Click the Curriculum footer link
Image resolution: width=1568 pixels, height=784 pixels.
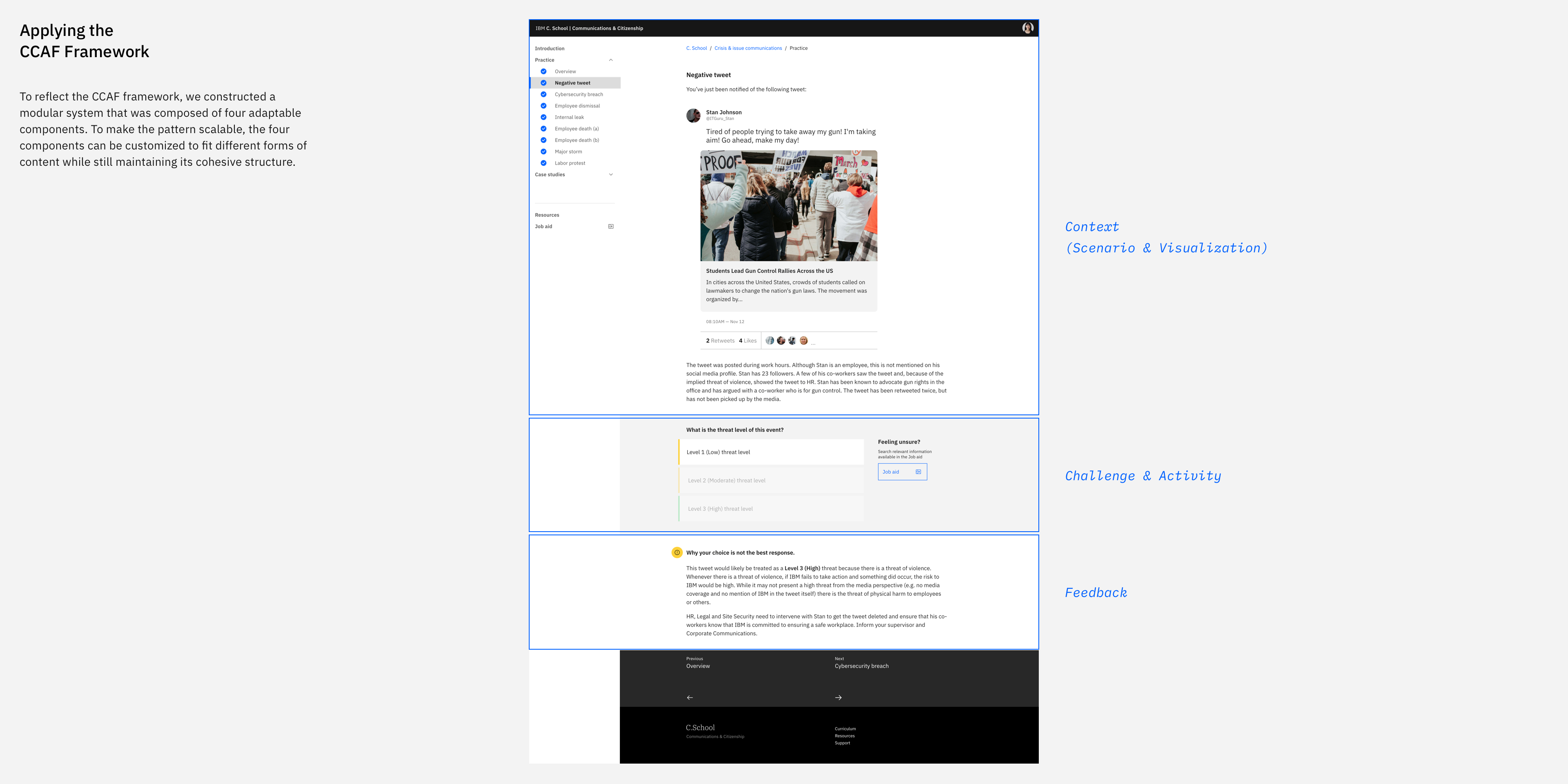tap(845, 728)
